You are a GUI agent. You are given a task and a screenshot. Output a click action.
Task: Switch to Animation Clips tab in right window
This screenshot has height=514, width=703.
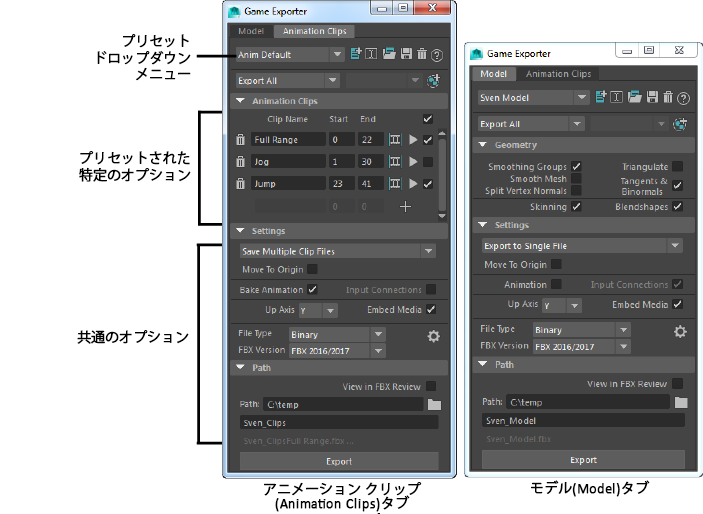[x=558, y=74]
